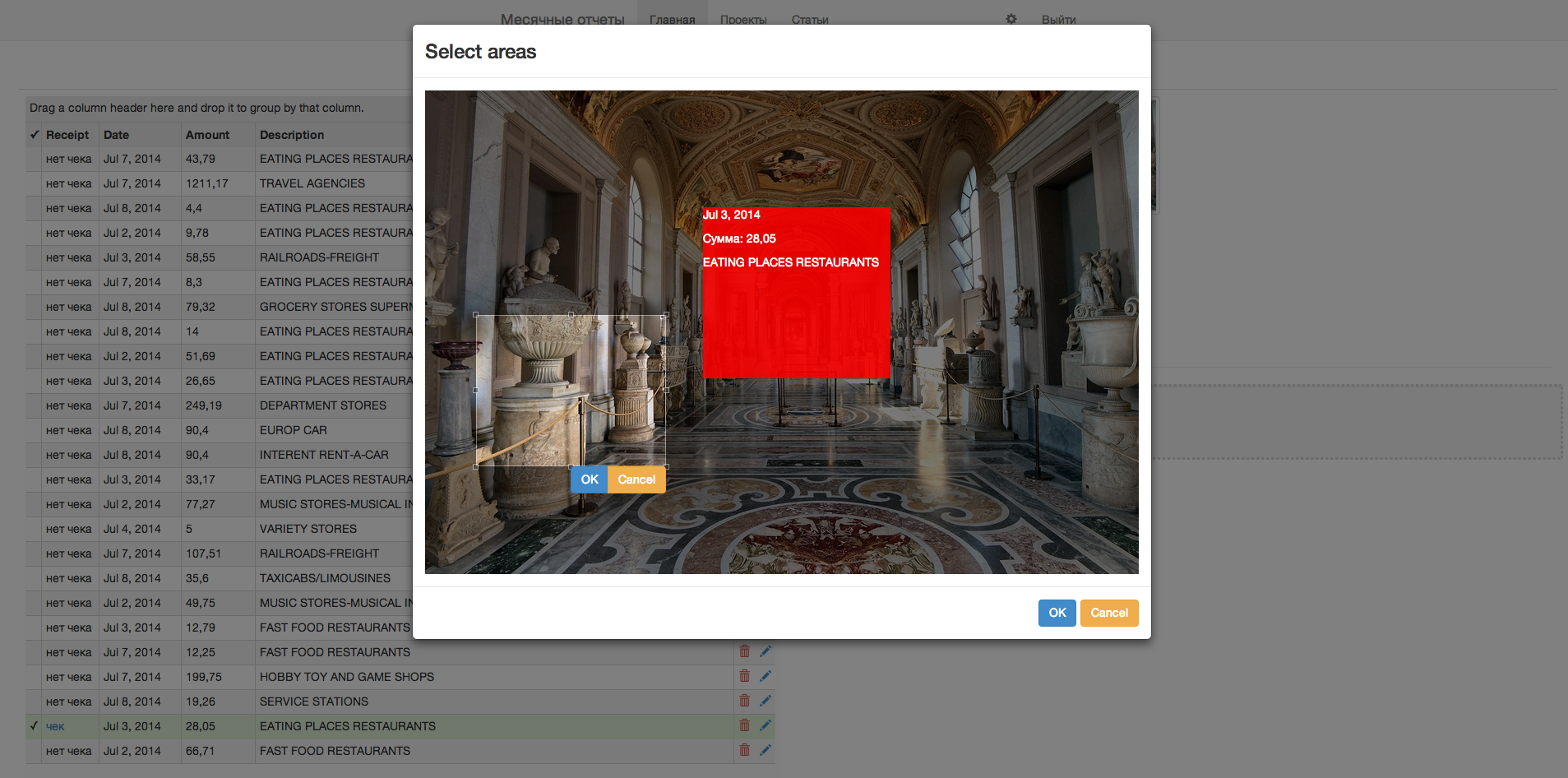
Task: Open the Проекты nav tab
Action: click(x=743, y=20)
